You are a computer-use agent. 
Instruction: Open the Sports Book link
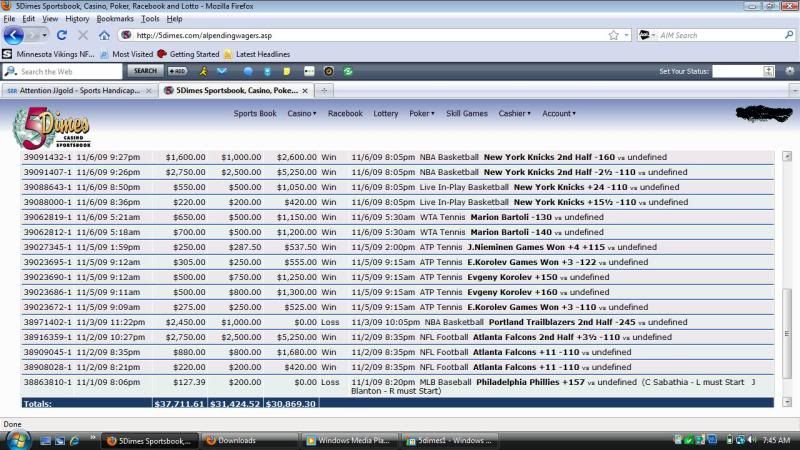tap(255, 113)
